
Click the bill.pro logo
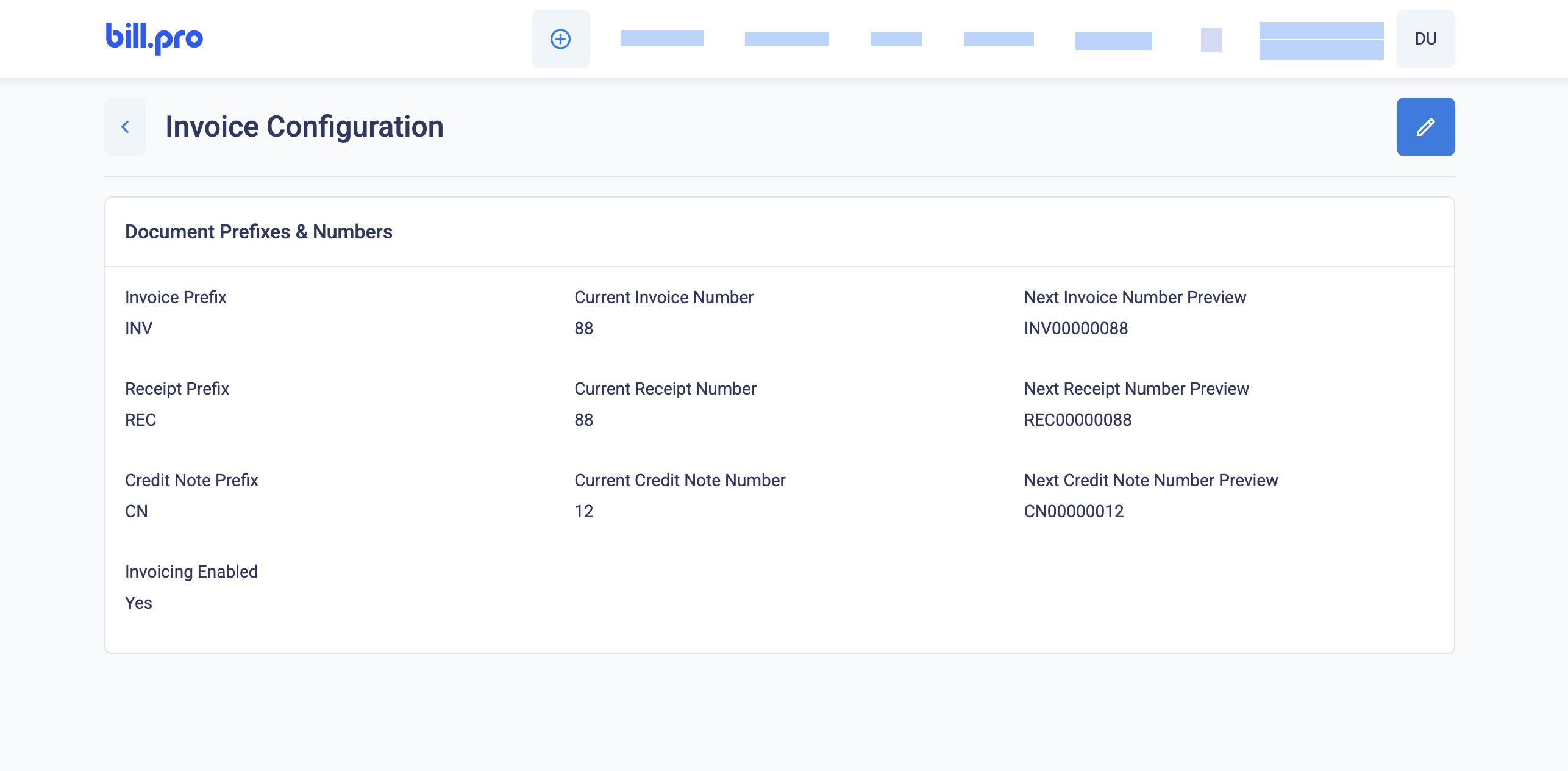click(x=154, y=38)
